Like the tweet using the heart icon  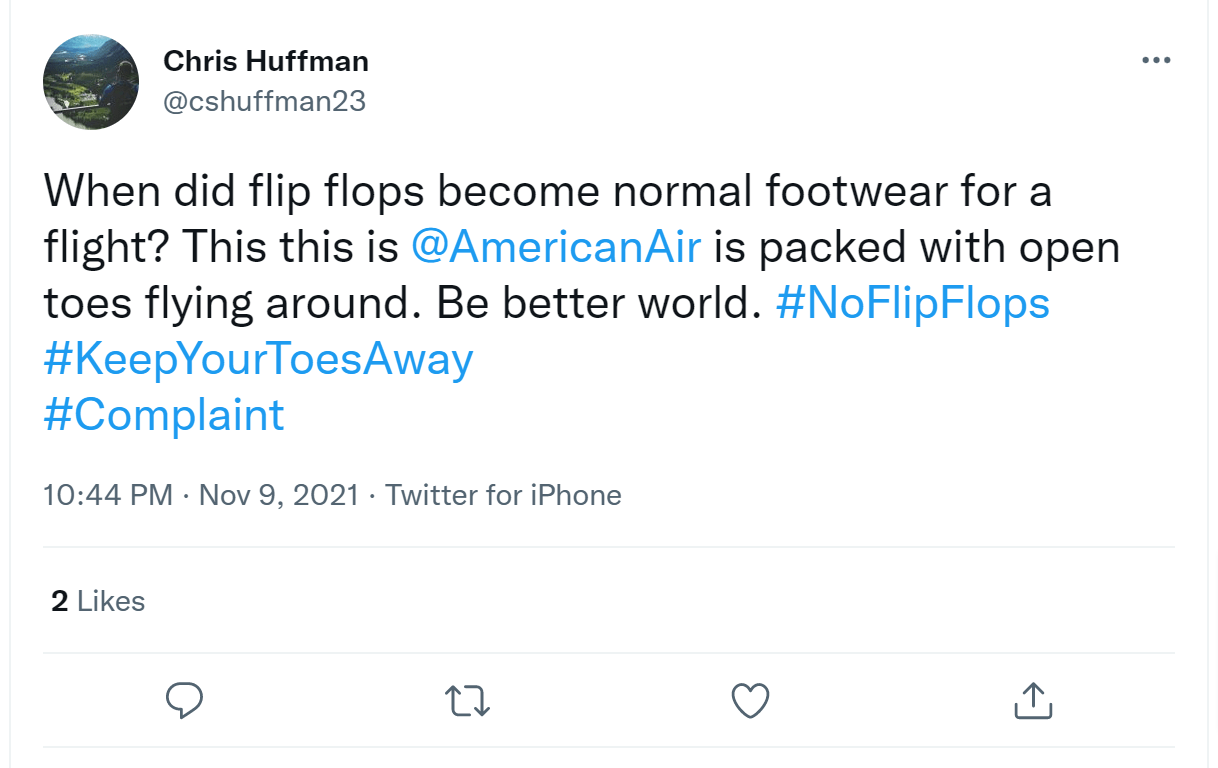(x=749, y=701)
